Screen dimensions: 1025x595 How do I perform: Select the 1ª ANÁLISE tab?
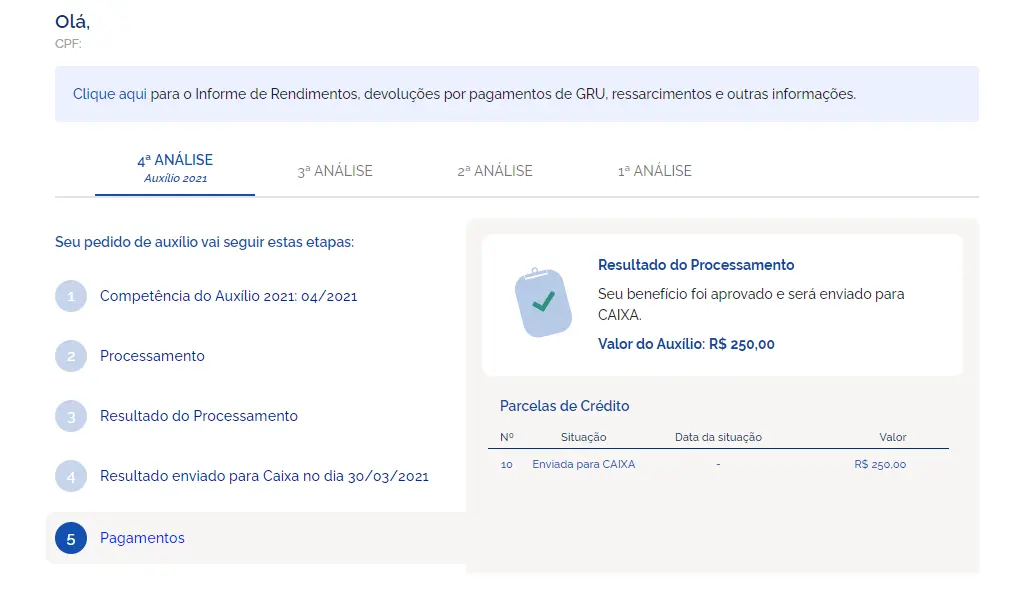click(x=652, y=170)
